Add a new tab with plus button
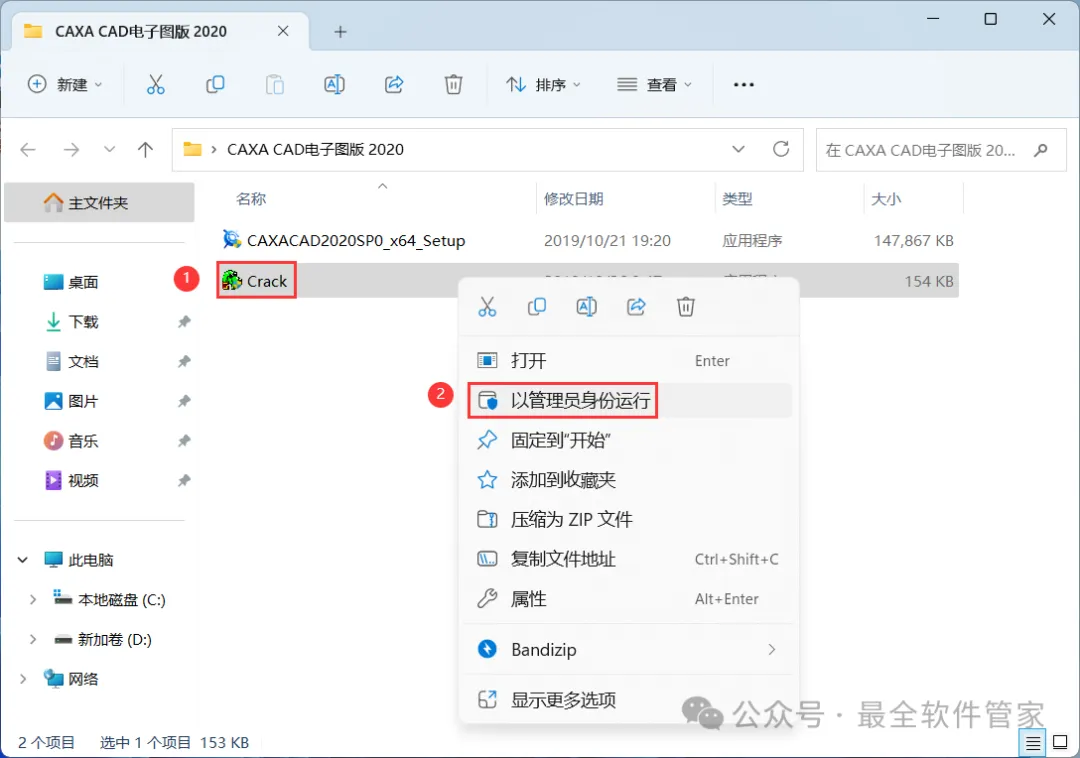The image size is (1080, 758). pos(340,32)
